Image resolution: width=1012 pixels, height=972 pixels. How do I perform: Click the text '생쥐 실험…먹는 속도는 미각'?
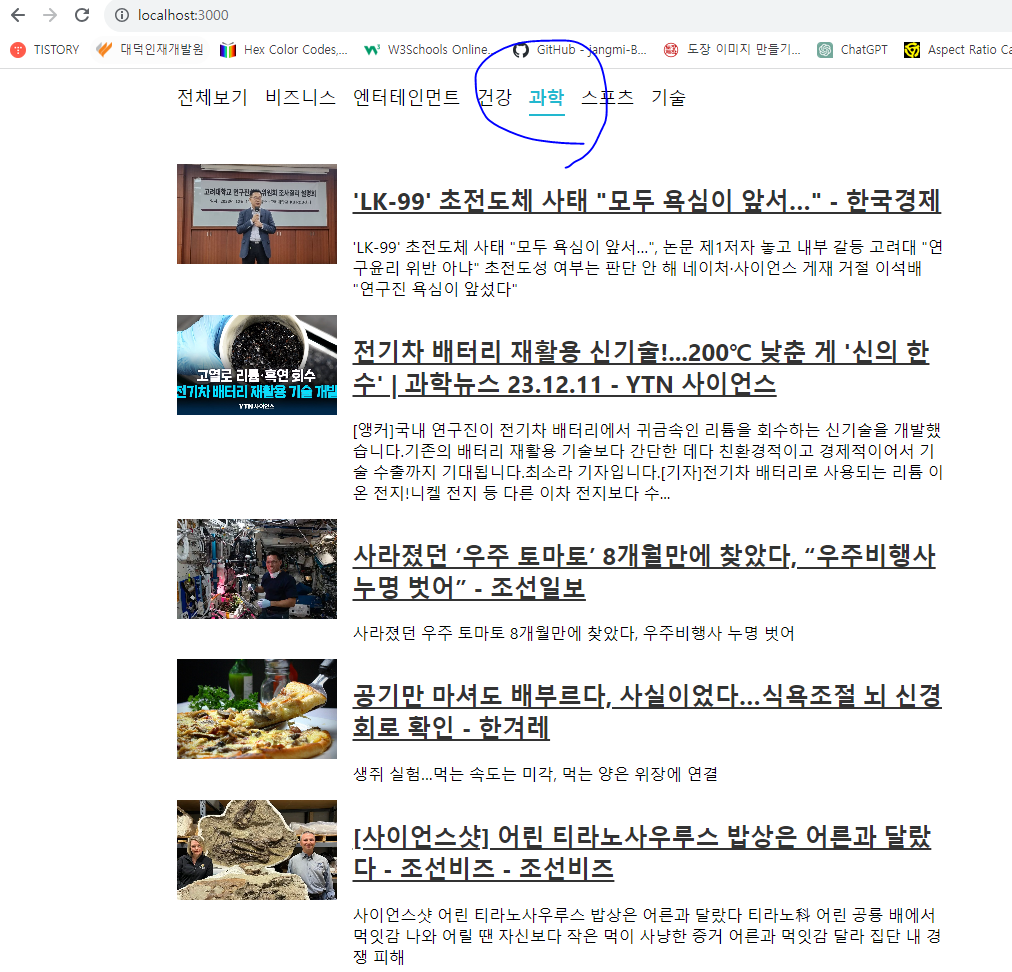[x=454, y=773]
